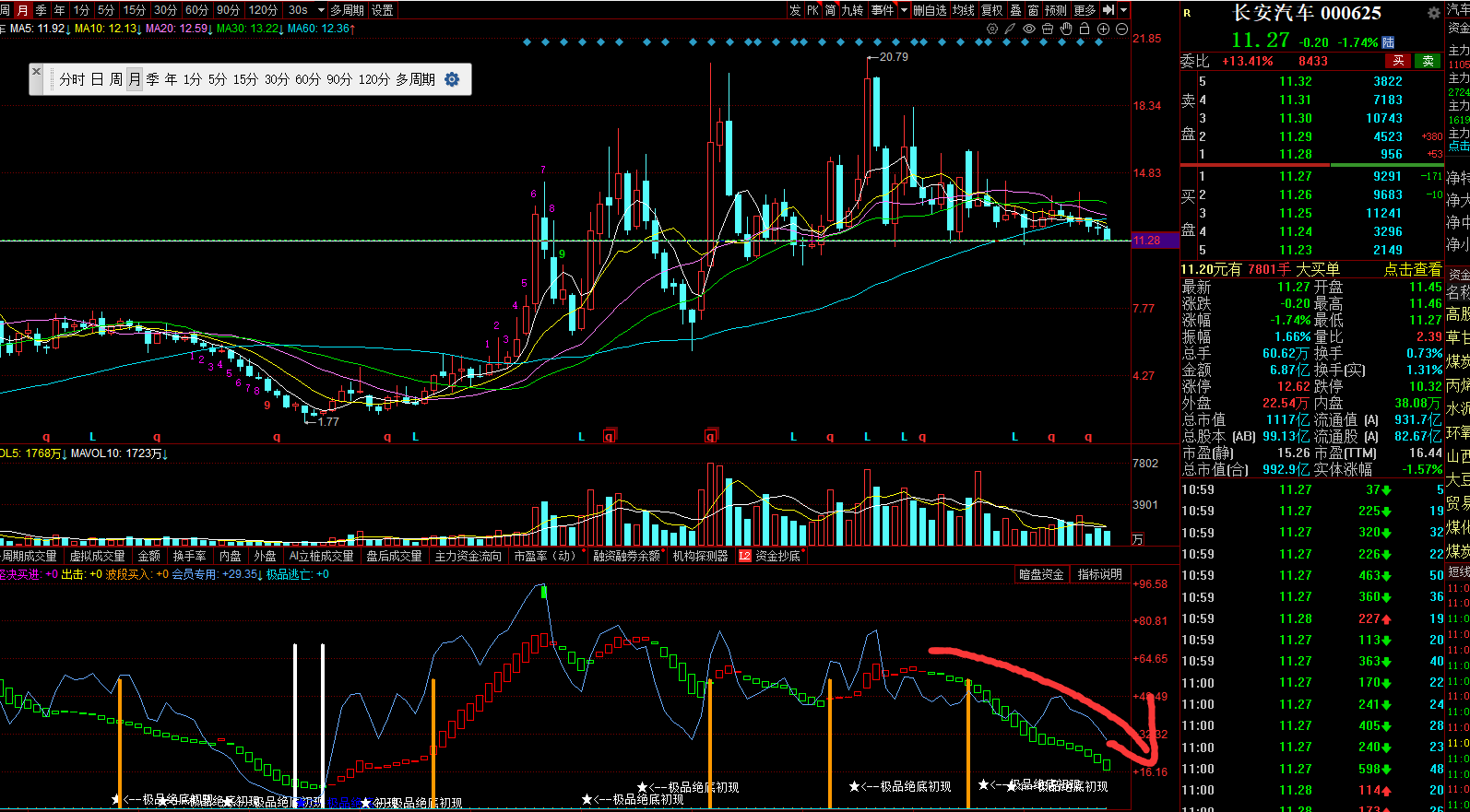The width and height of the screenshot is (1470, 812).
Task: Open the quote panel settings gear
Action: [x=1433, y=13]
